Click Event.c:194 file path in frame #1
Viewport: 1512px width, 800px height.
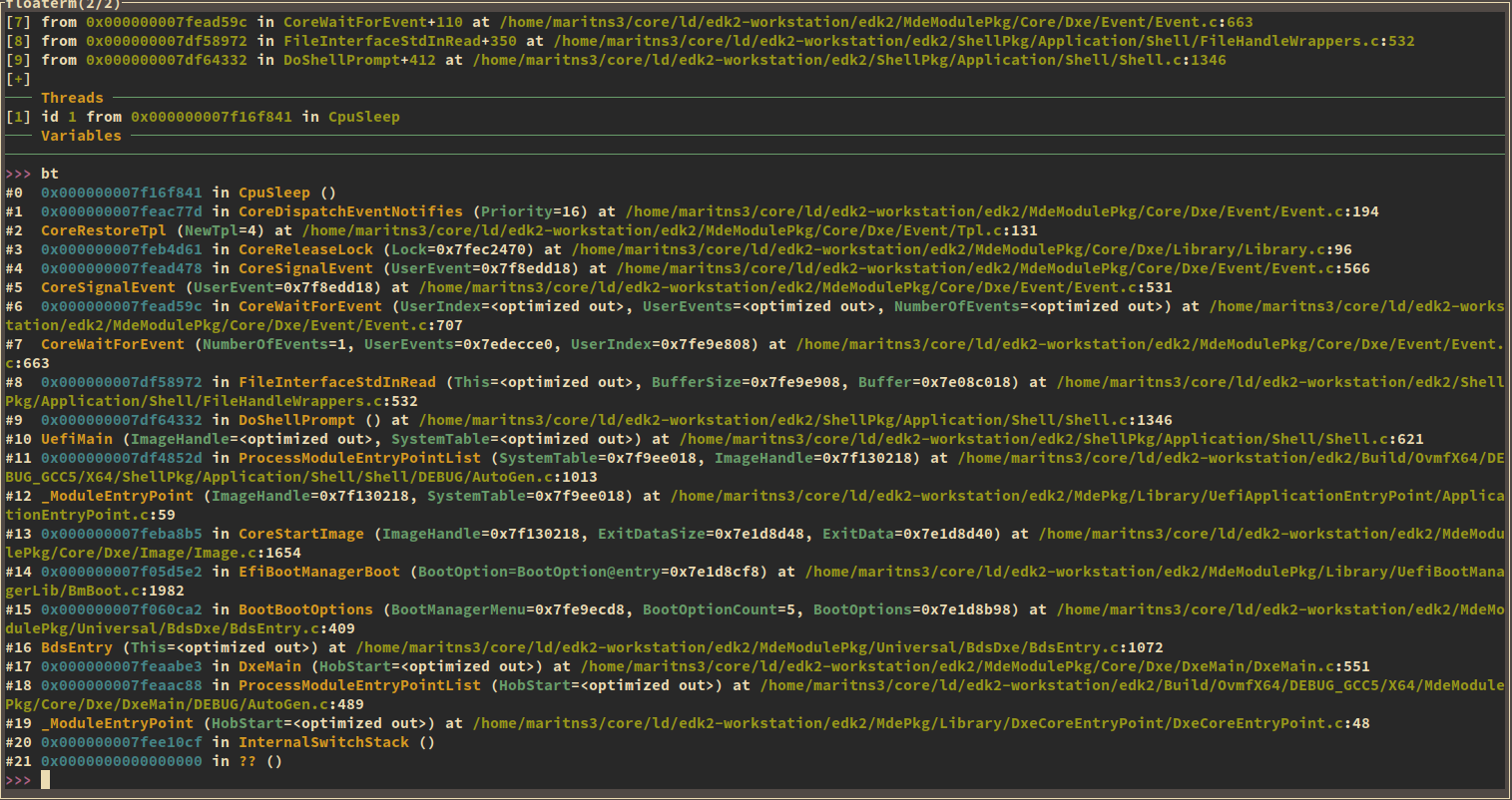1002,211
